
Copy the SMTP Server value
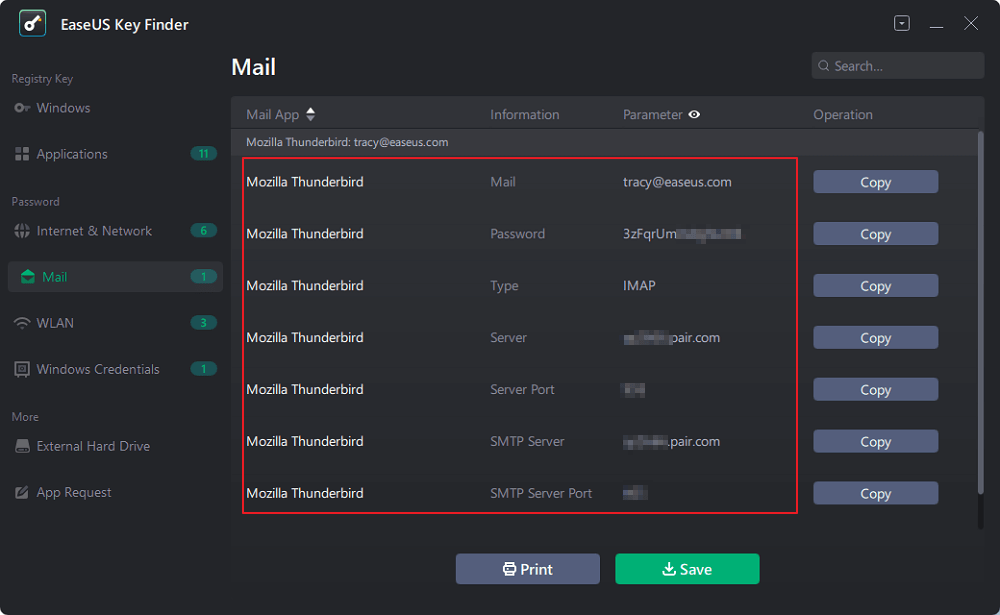pos(876,441)
